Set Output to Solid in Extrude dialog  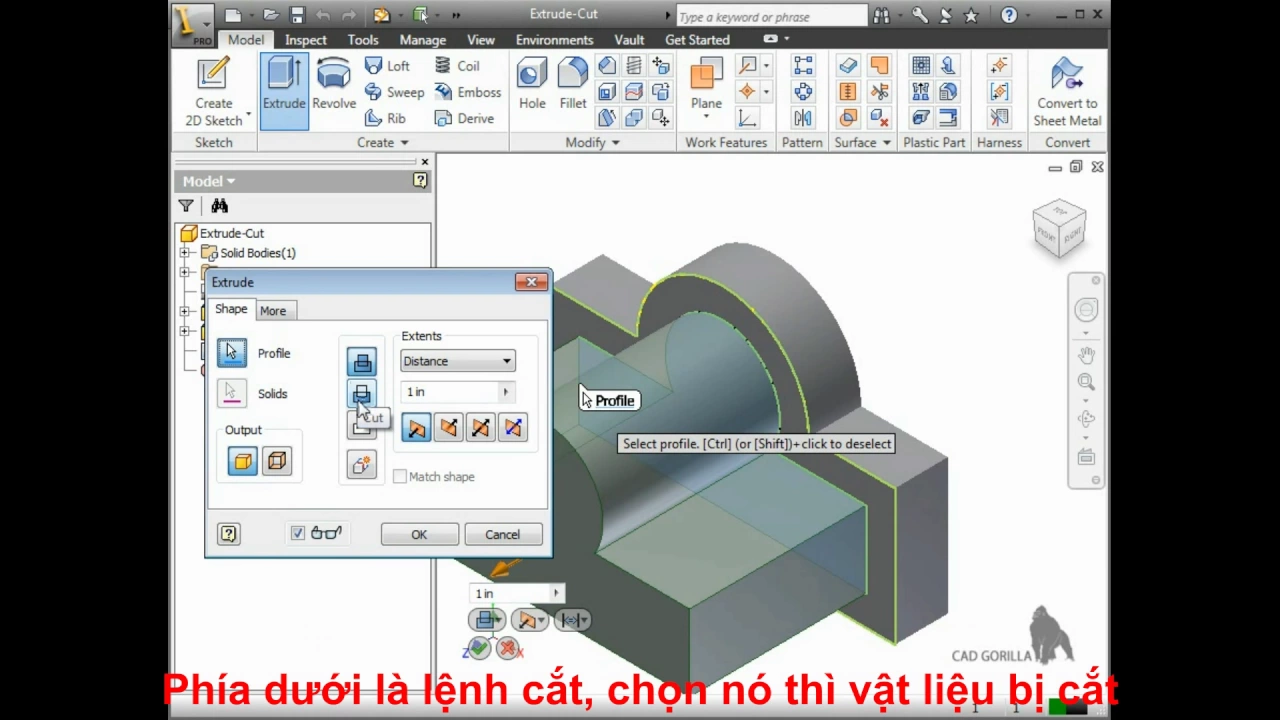point(243,461)
